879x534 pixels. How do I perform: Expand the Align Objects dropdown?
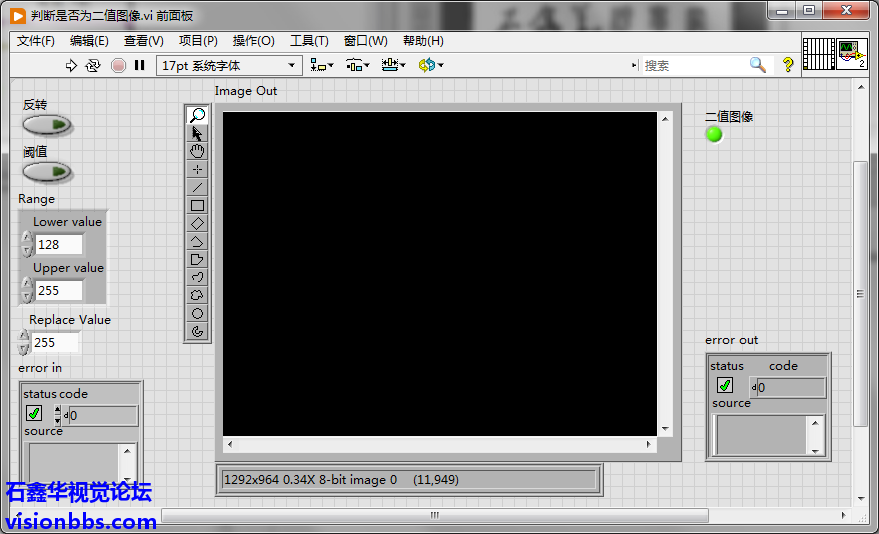322,65
